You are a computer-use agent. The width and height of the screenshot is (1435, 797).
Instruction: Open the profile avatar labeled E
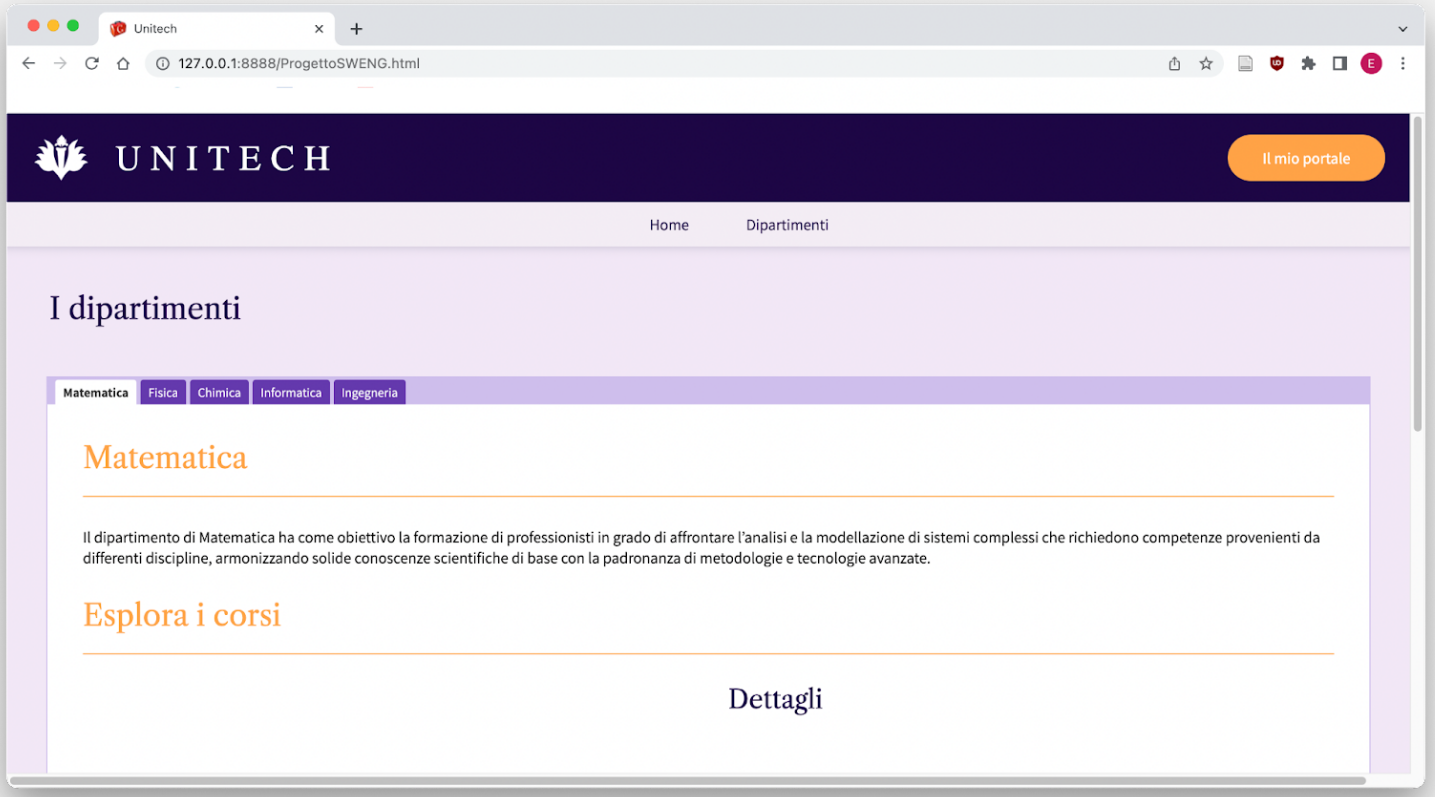tap(1371, 63)
